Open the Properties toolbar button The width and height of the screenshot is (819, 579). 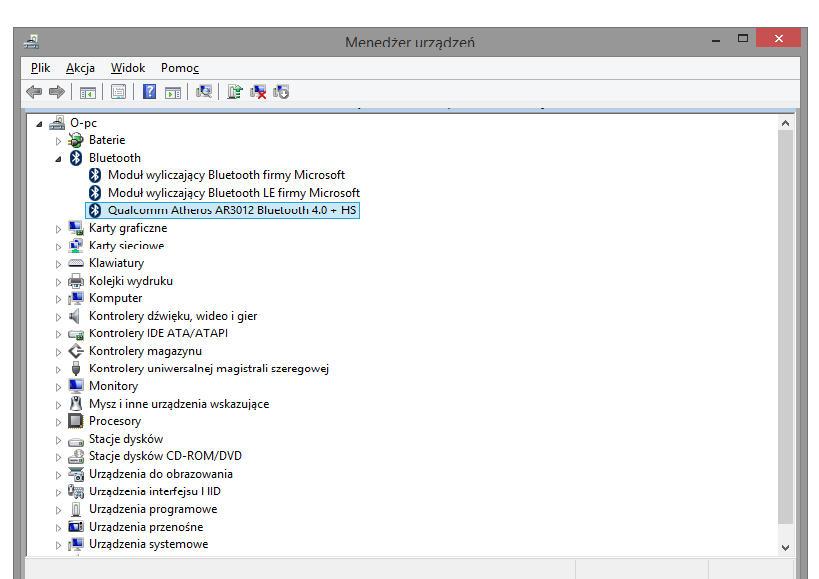tap(119, 92)
